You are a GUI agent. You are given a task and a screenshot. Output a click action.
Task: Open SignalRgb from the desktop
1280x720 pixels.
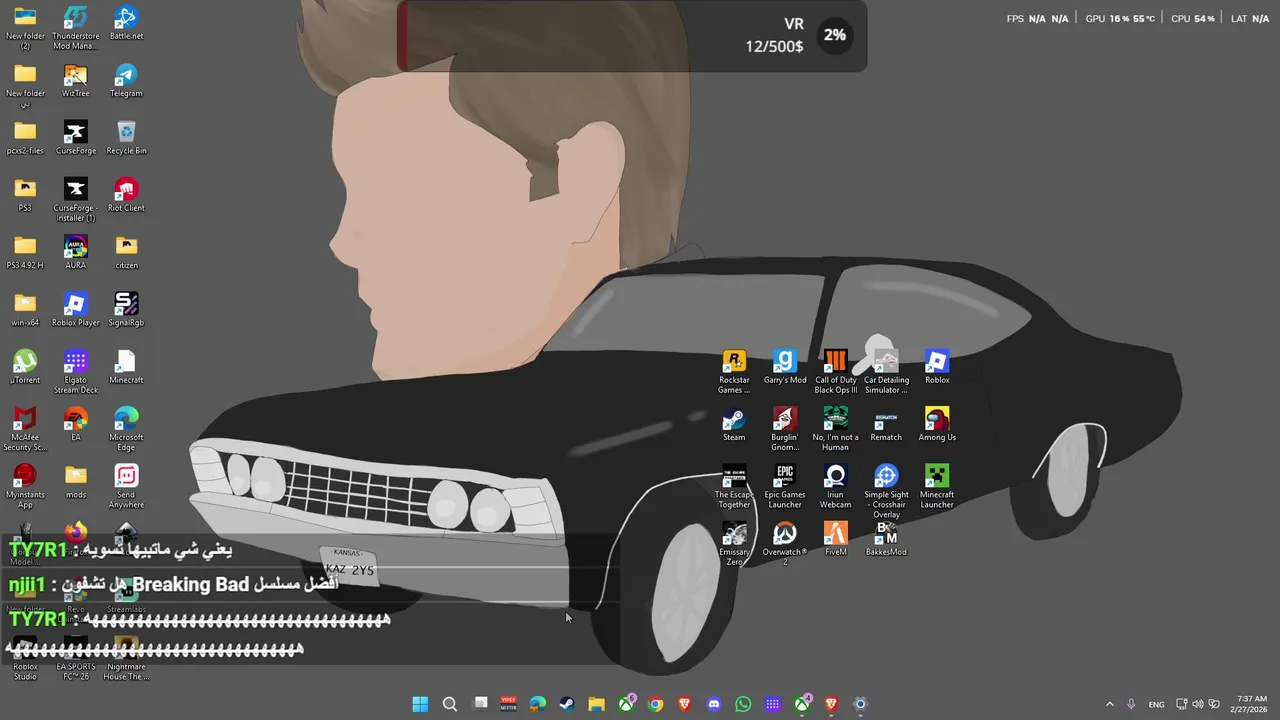[x=126, y=310]
